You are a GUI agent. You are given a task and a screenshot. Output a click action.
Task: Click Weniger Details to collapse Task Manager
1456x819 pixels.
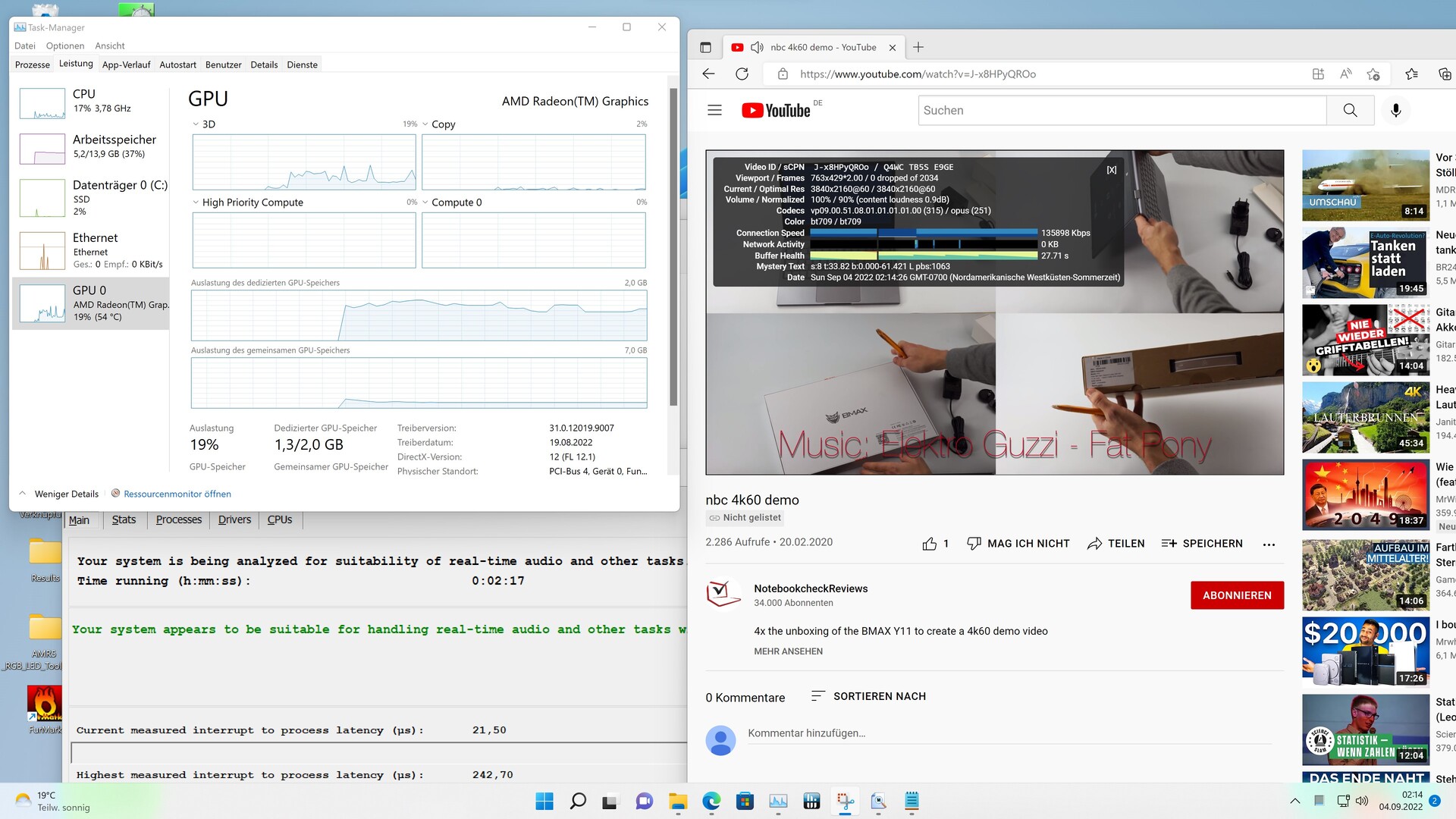(66, 494)
